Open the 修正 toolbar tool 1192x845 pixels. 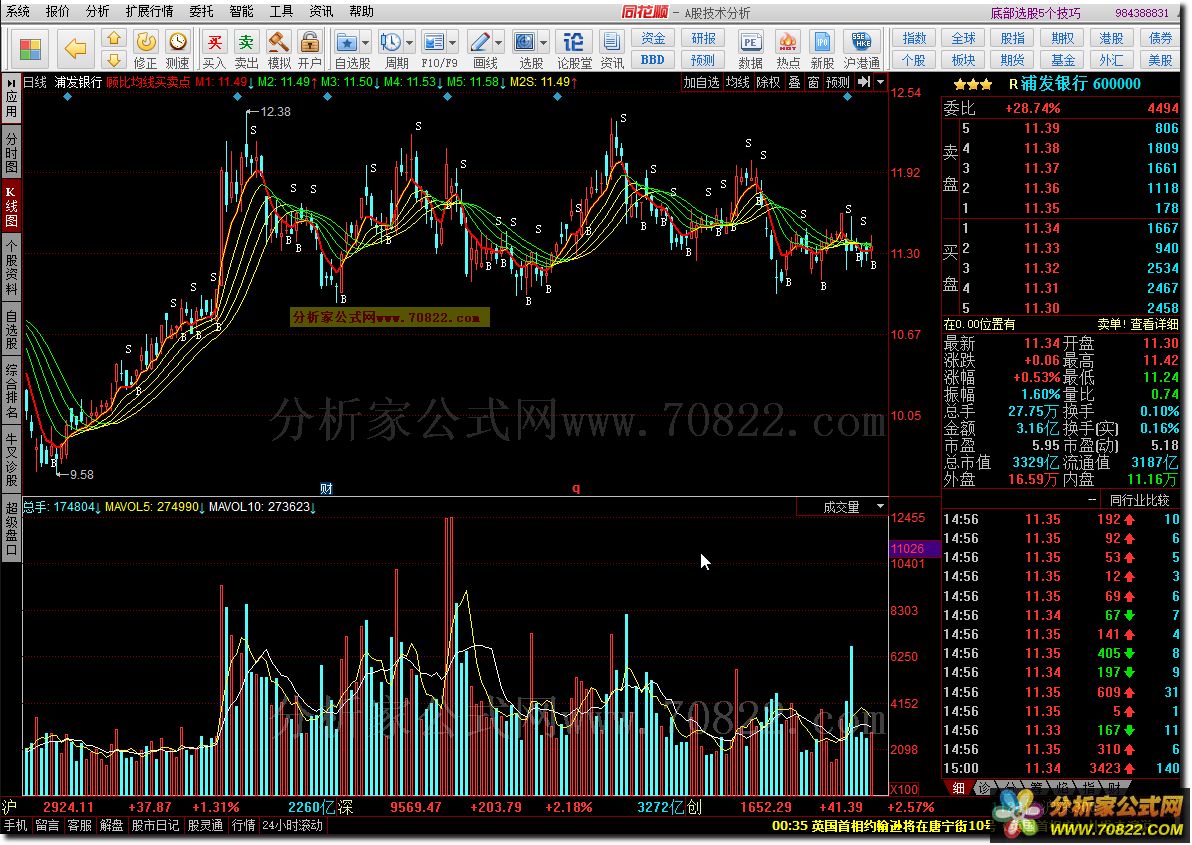pyautogui.click(x=145, y=50)
